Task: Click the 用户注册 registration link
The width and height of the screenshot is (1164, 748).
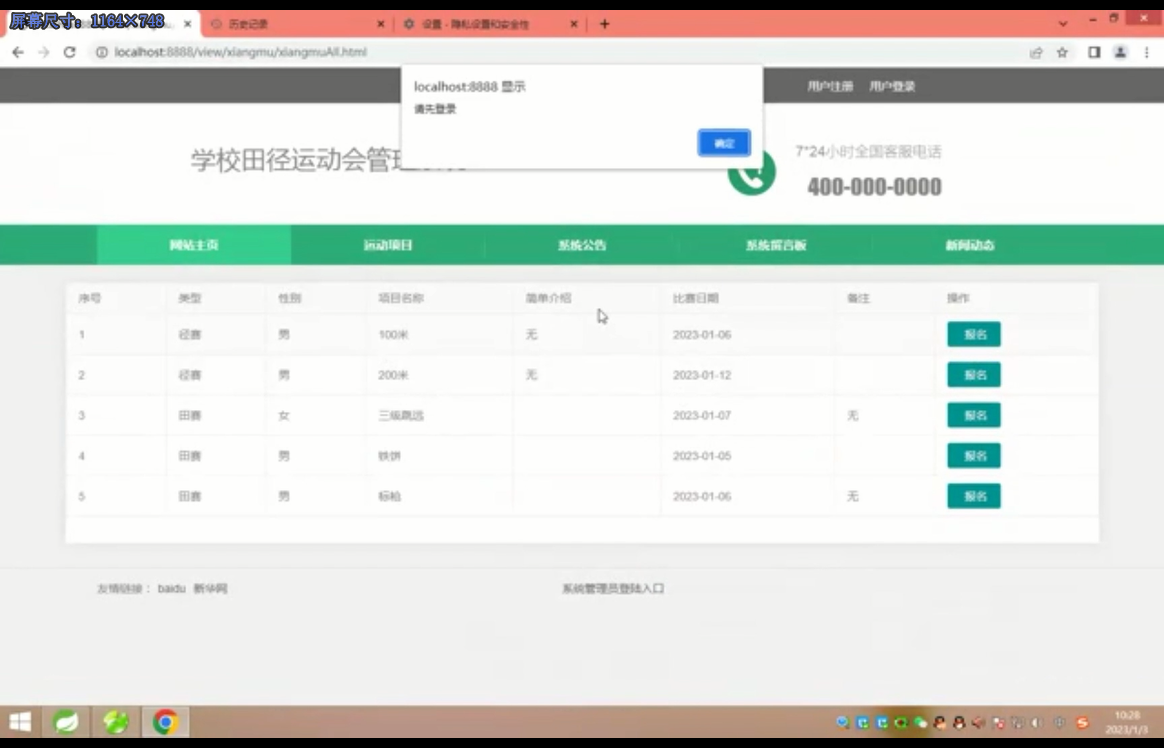Action: point(829,87)
